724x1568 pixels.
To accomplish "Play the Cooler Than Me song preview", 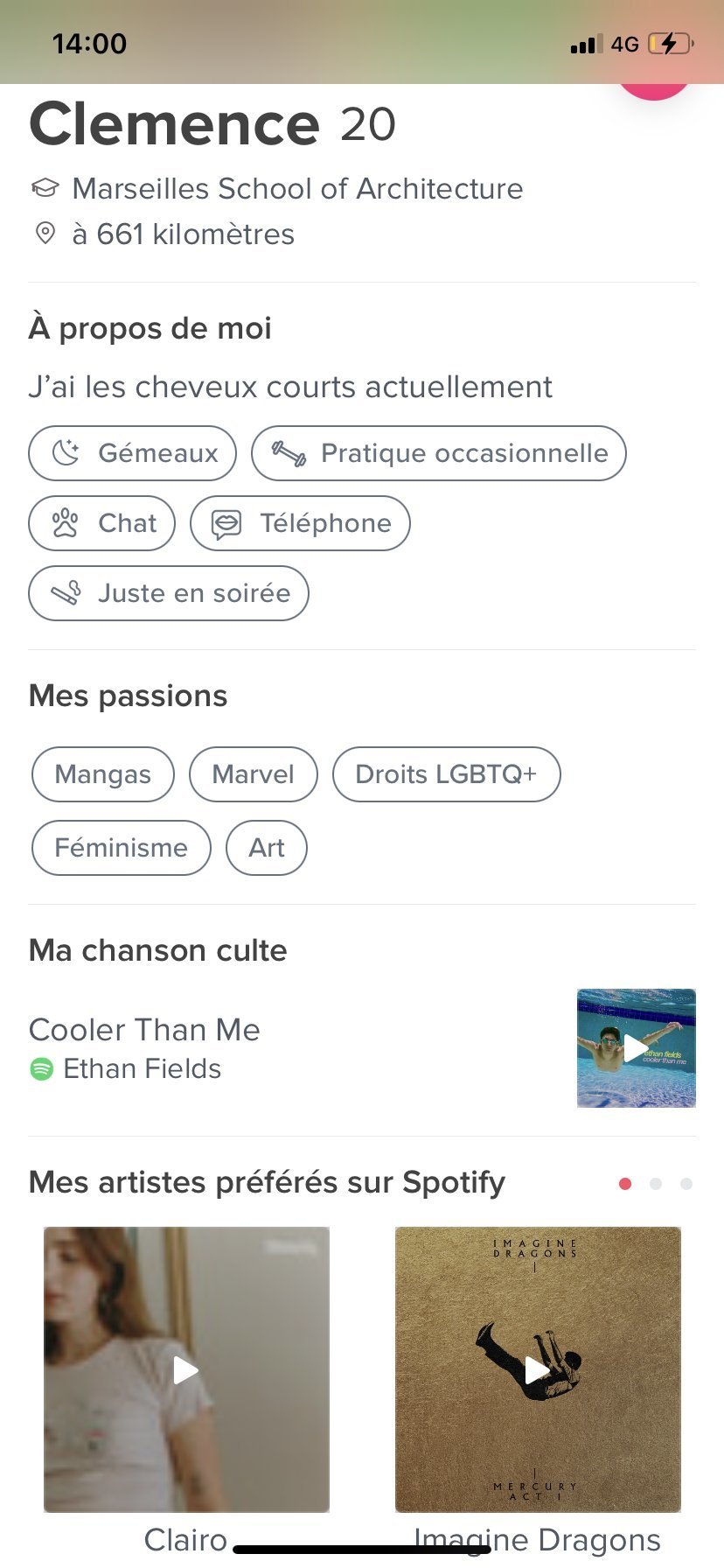I will tap(636, 1047).
